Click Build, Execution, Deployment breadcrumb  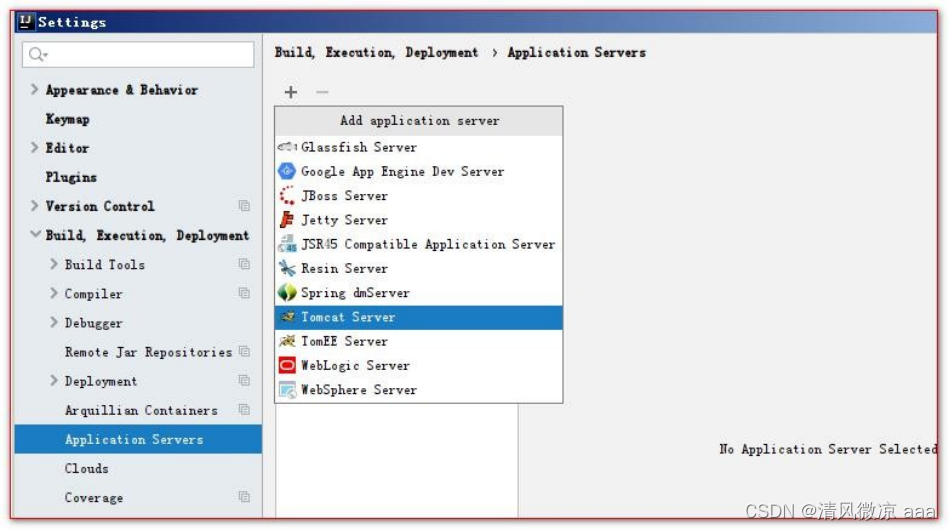(376, 52)
